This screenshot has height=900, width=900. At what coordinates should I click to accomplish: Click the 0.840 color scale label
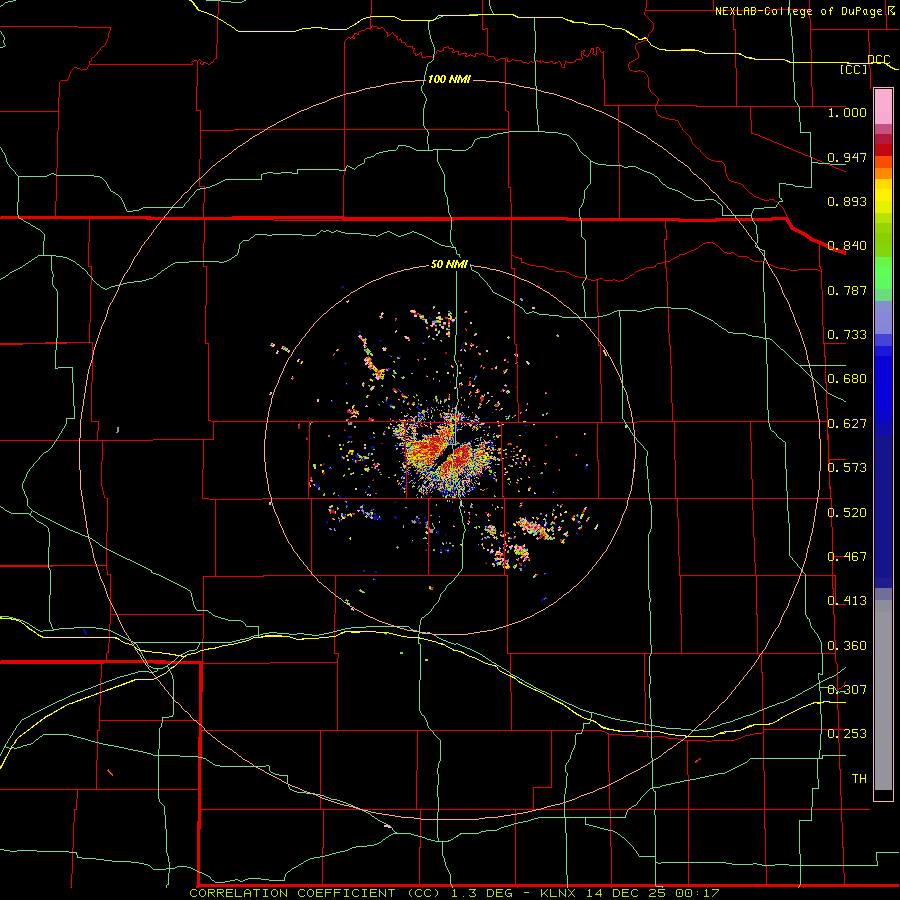[847, 246]
